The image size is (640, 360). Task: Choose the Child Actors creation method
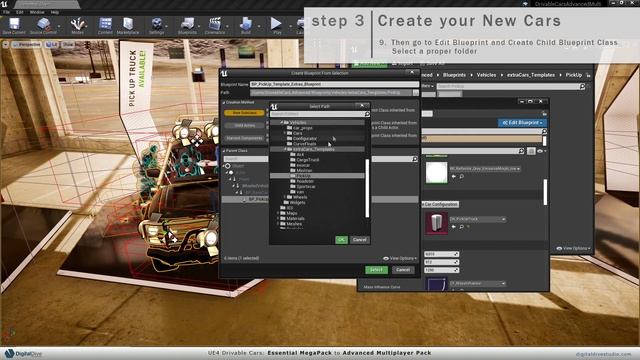[244, 125]
